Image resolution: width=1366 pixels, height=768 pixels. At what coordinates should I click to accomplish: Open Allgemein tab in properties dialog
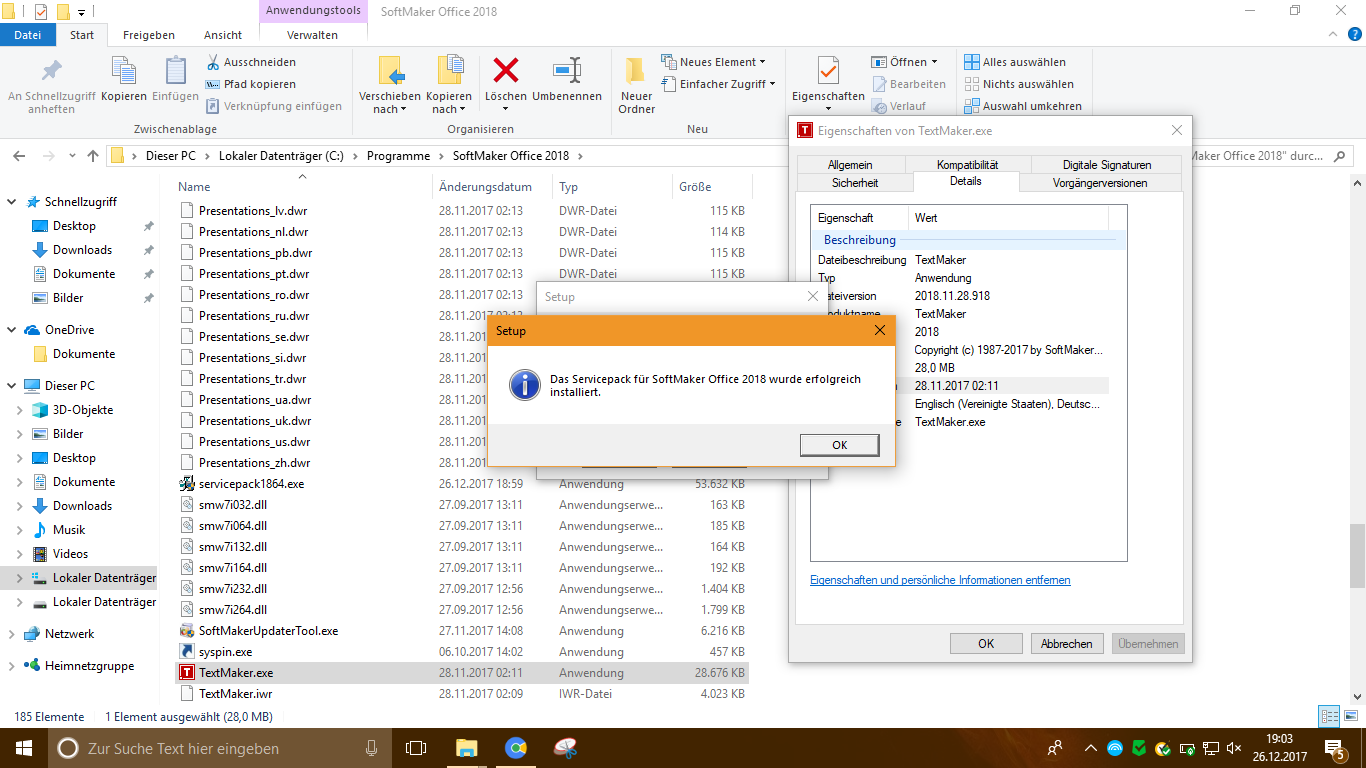(x=850, y=165)
